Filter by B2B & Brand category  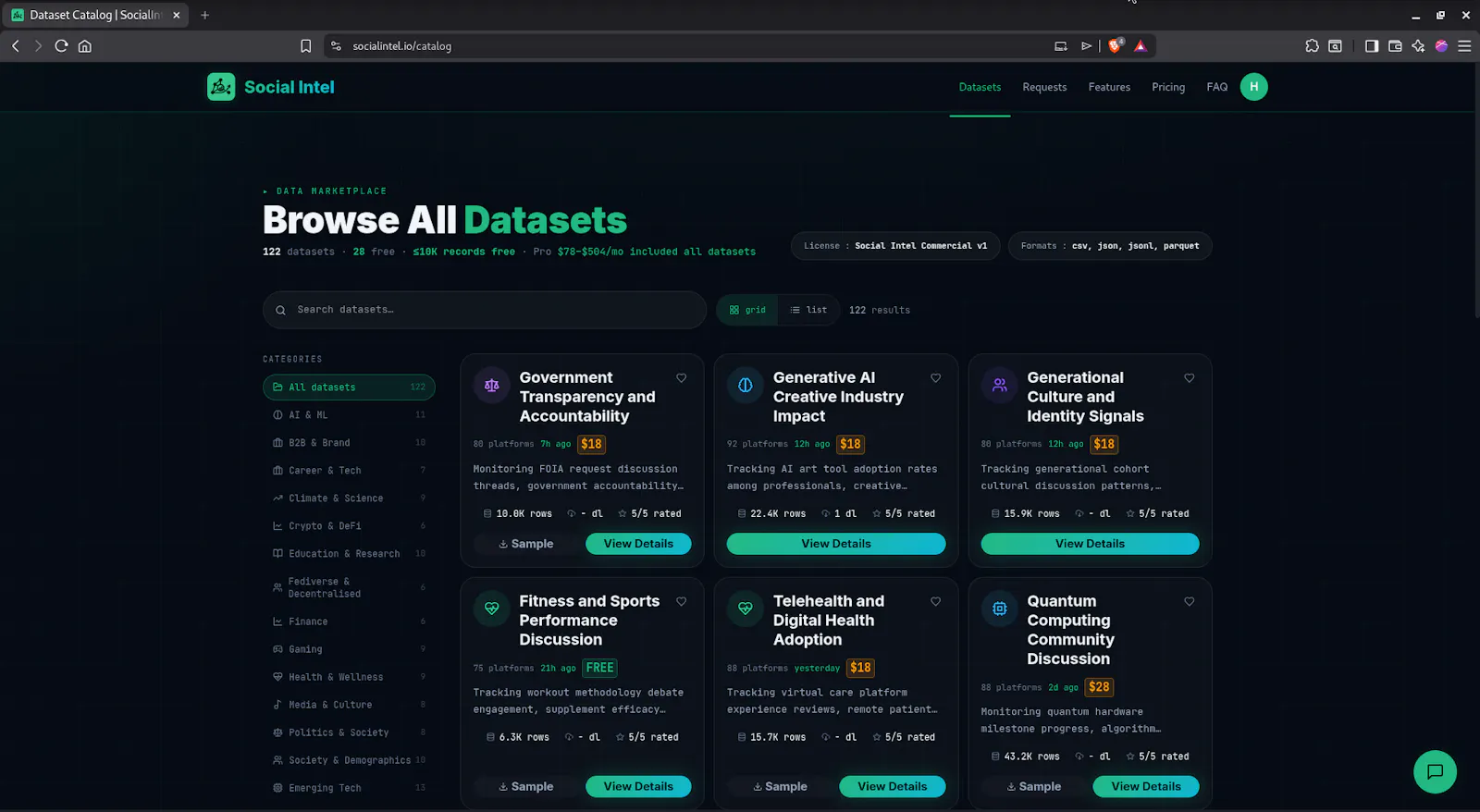coord(349,443)
